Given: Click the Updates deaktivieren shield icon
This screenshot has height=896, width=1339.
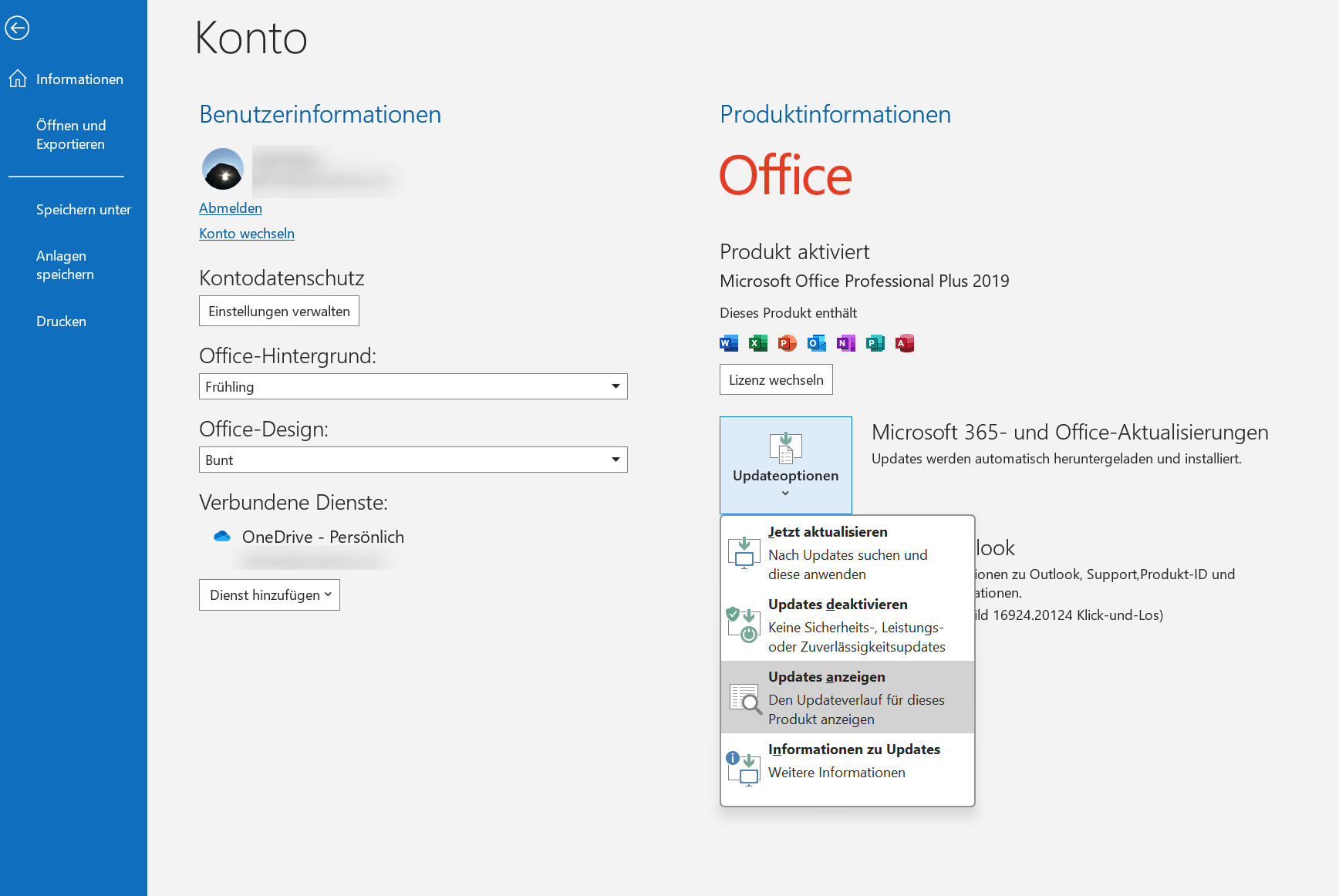Looking at the screenshot, I should (x=743, y=625).
